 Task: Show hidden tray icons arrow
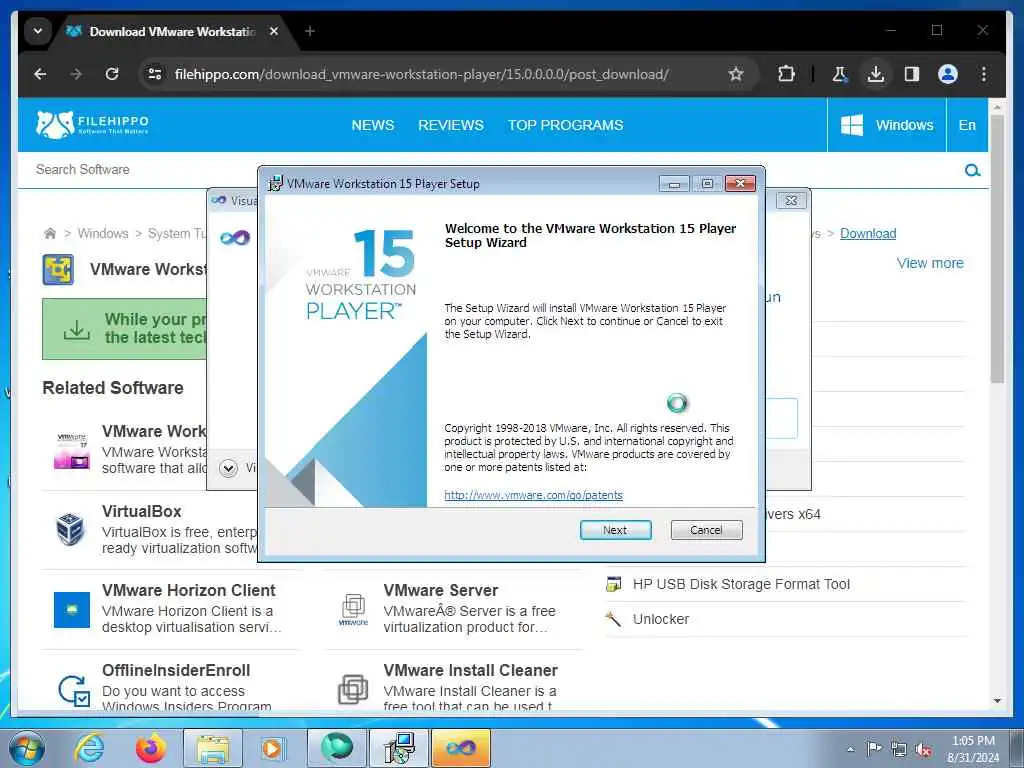850,748
